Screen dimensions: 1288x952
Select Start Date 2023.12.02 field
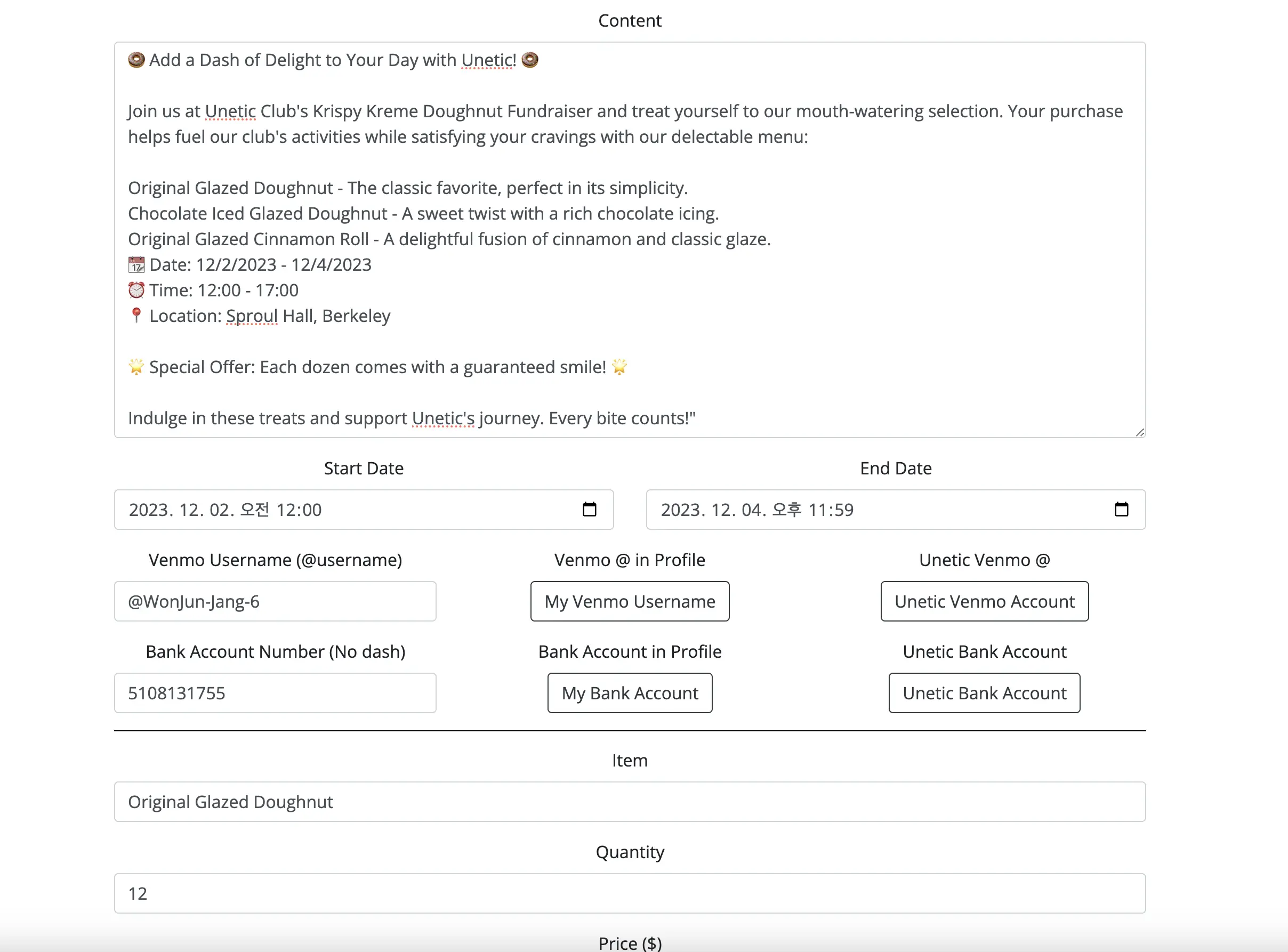(x=363, y=509)
